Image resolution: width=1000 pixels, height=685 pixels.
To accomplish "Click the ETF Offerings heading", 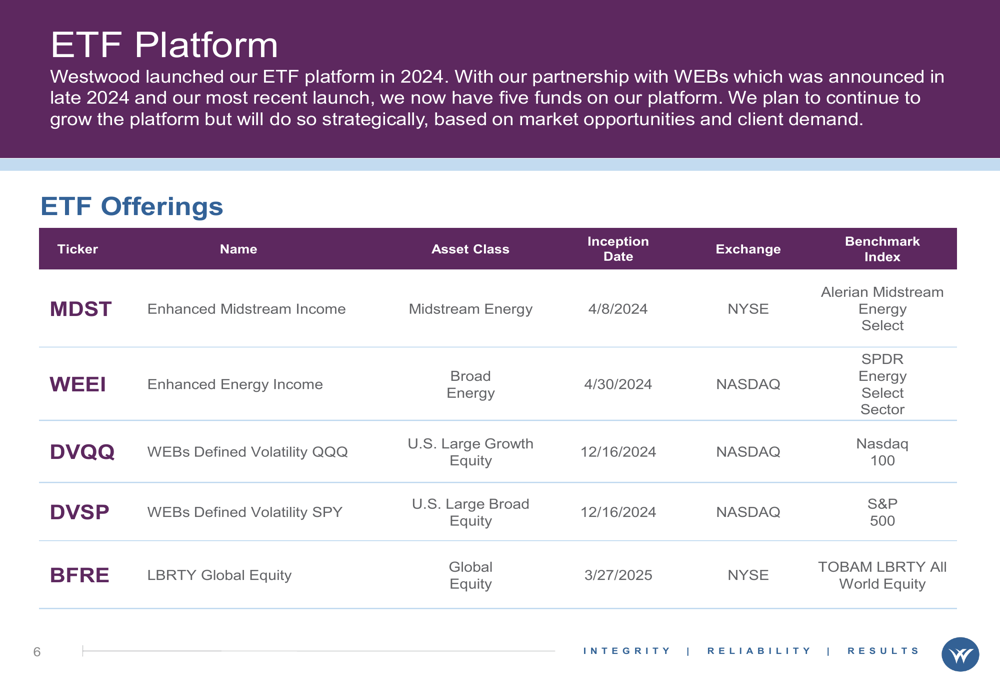I will coord(131,207).
